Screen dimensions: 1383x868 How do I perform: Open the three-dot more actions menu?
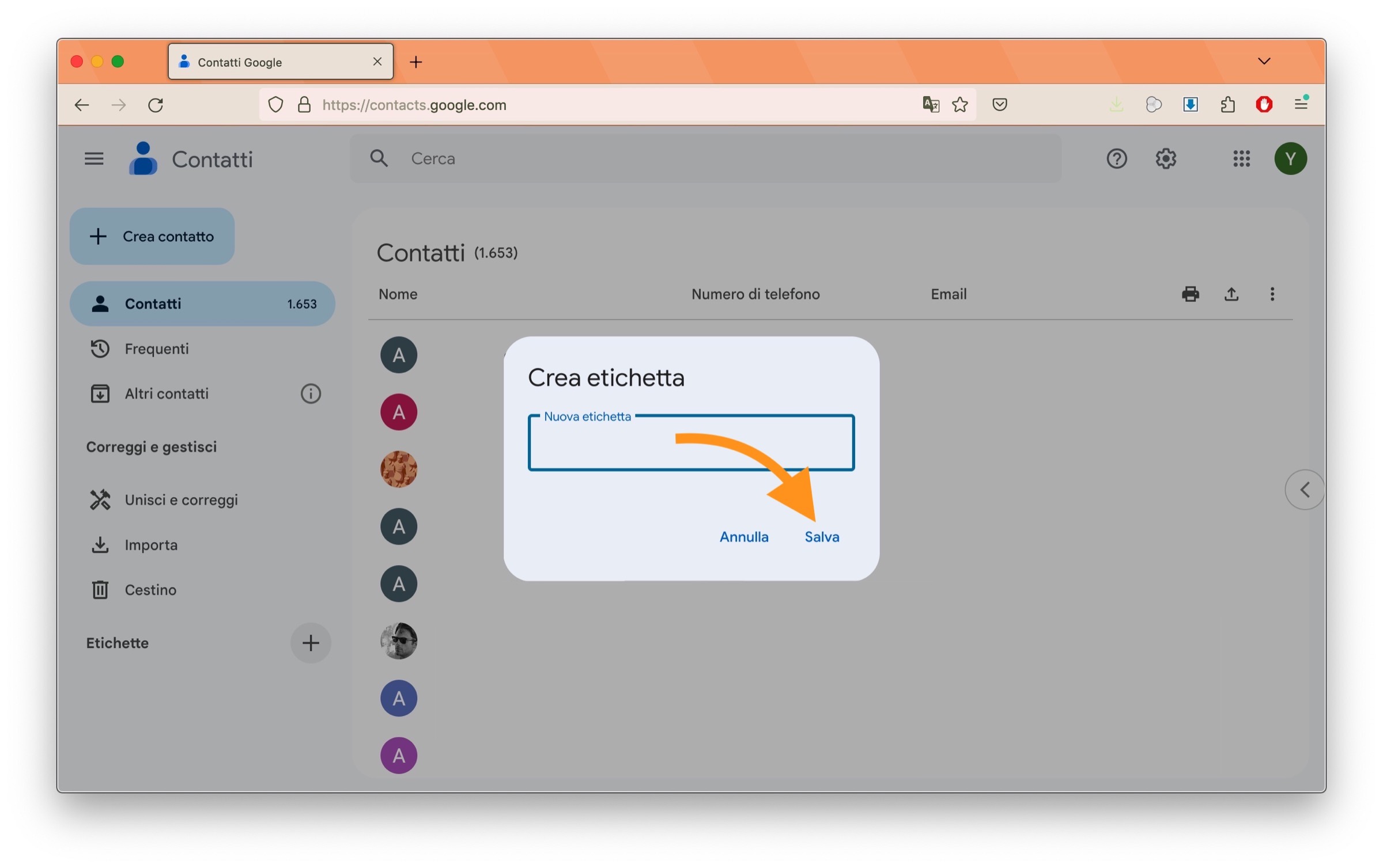tap(1272, 294)
